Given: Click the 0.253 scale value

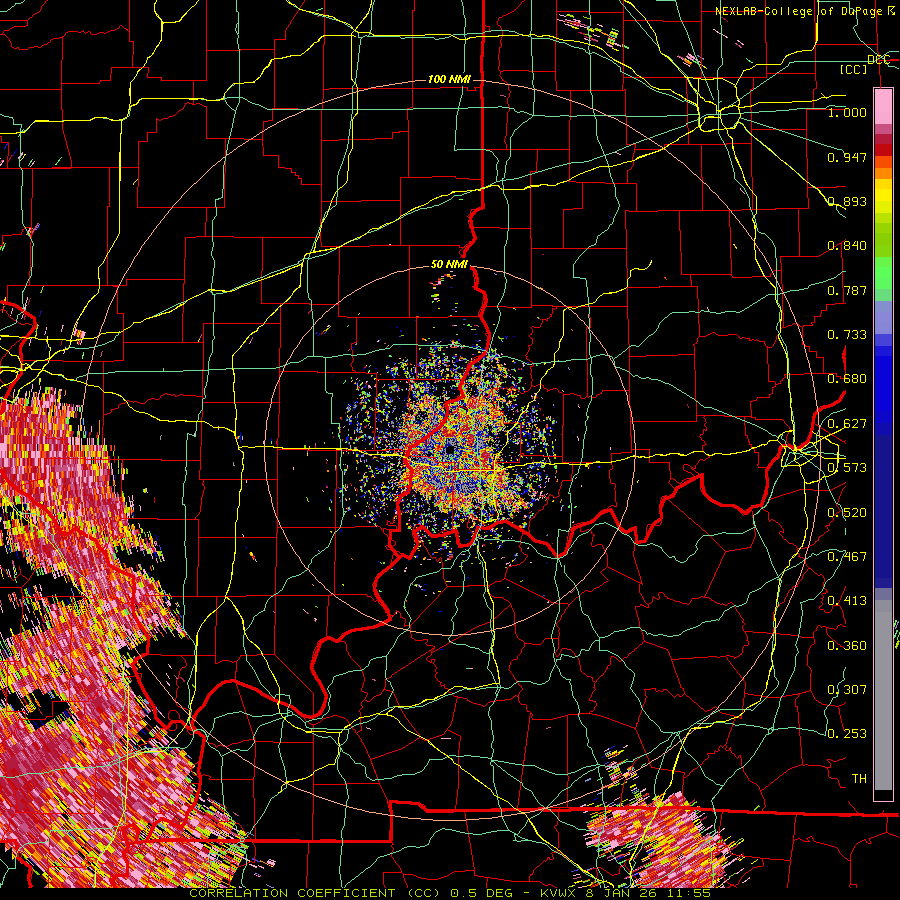Looking at the screenshot, I should pyautogui.click(x=847, y=734).
